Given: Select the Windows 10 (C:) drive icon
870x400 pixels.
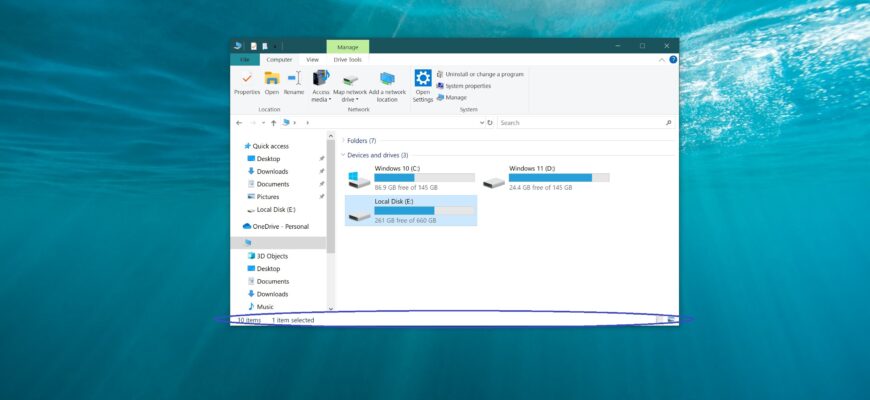Looking at the screenshot, I should [x=359, y=180].
